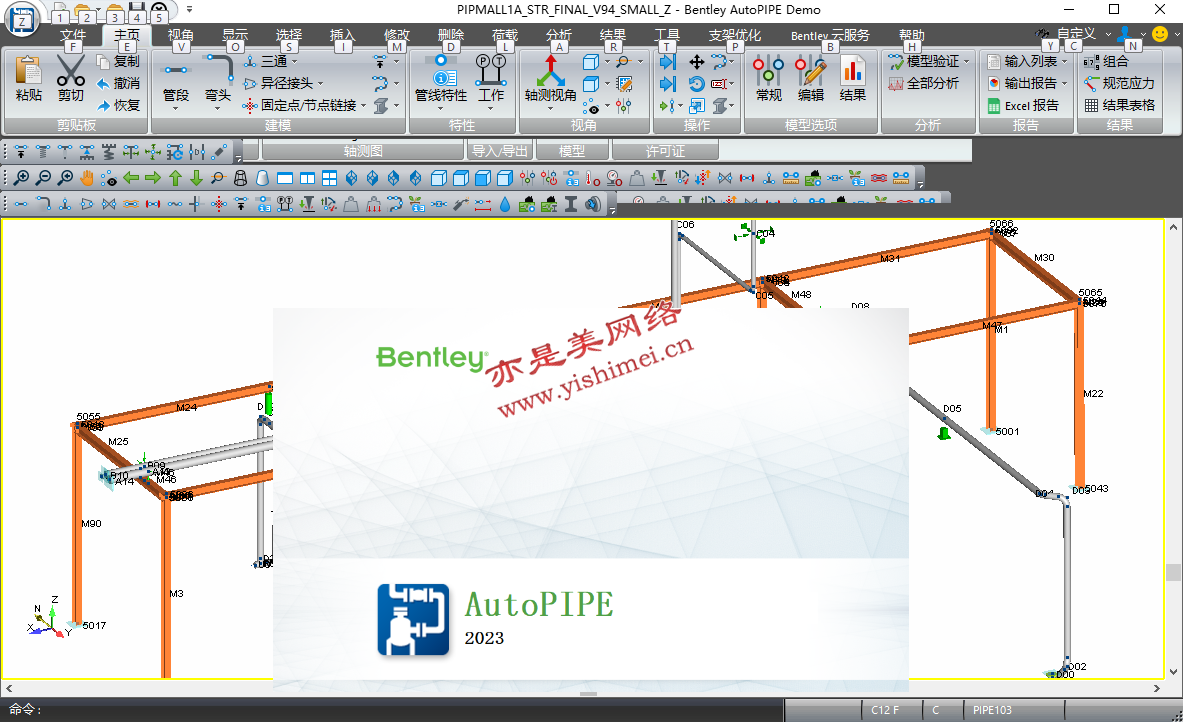
Task: Click the weight load icon in toolbar
Action: tap(351, 204)
